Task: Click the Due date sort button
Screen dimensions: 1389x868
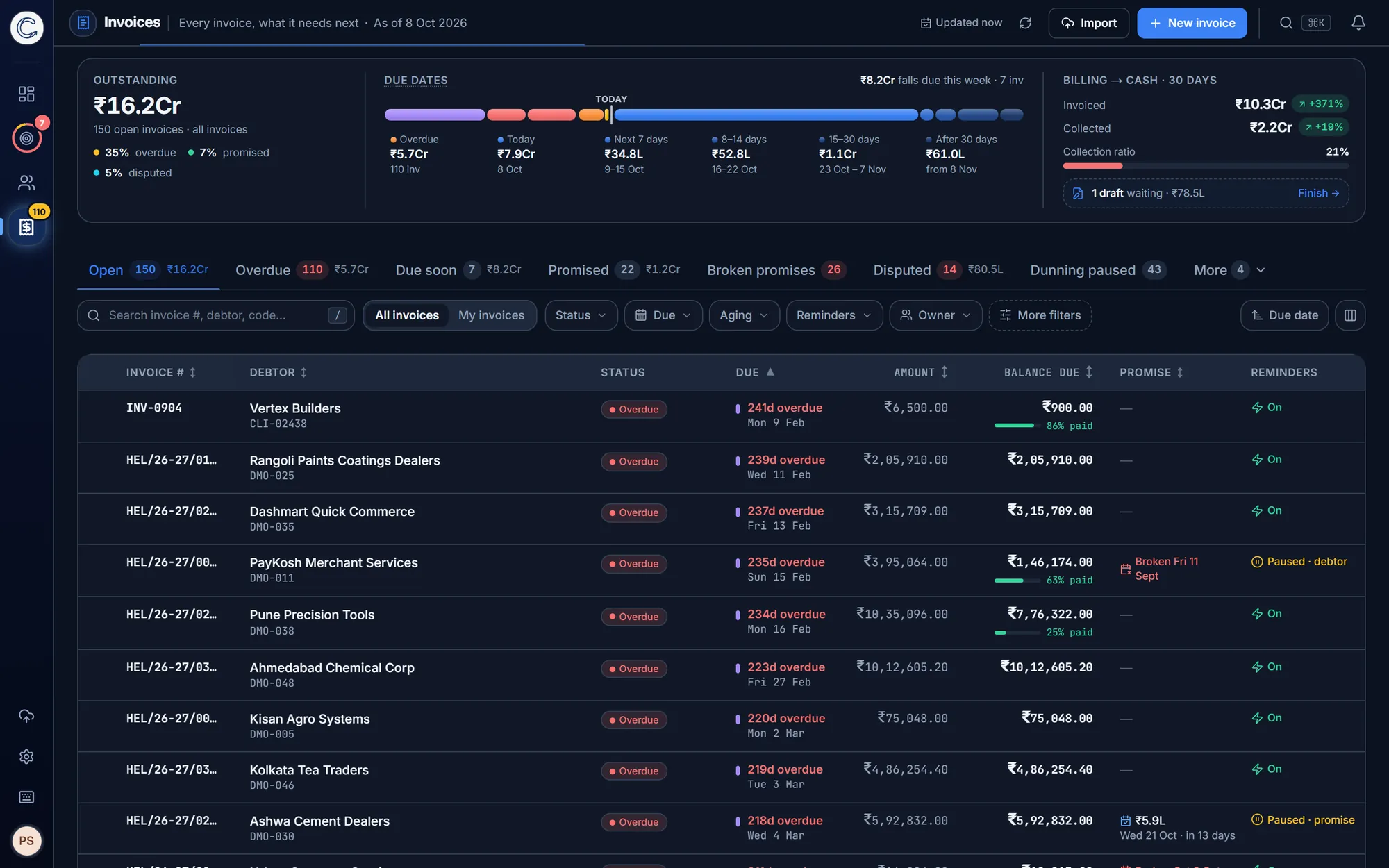Action: pyautogui.click(x=1284, y=315)
